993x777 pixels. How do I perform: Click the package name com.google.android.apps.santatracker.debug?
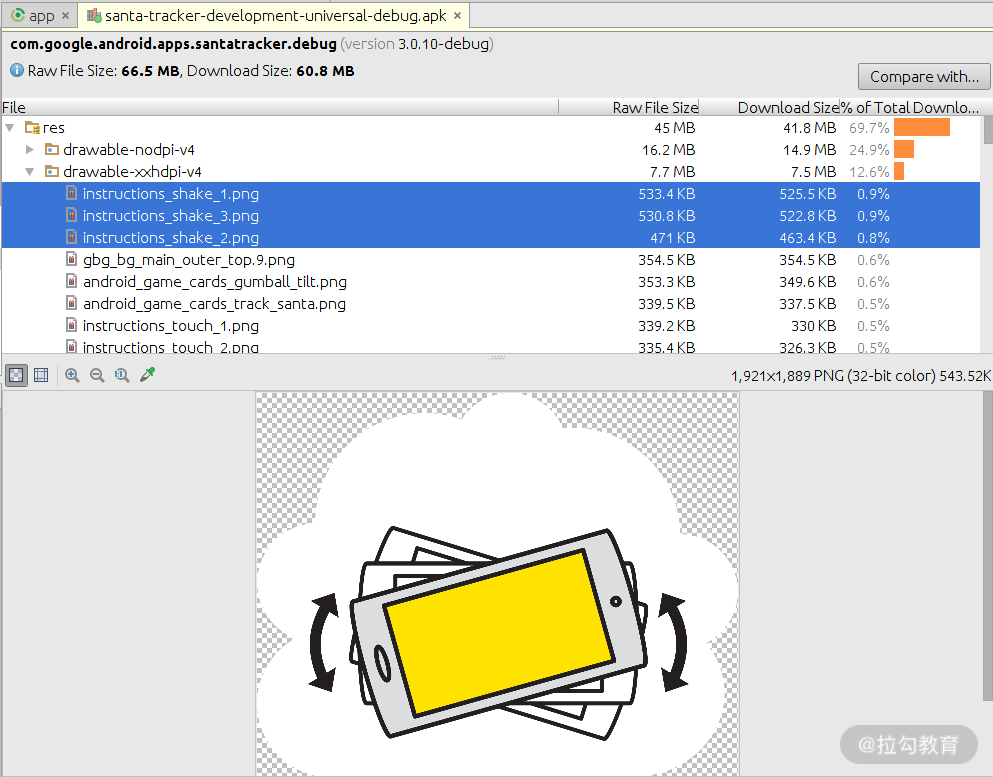tap(174, 44)
